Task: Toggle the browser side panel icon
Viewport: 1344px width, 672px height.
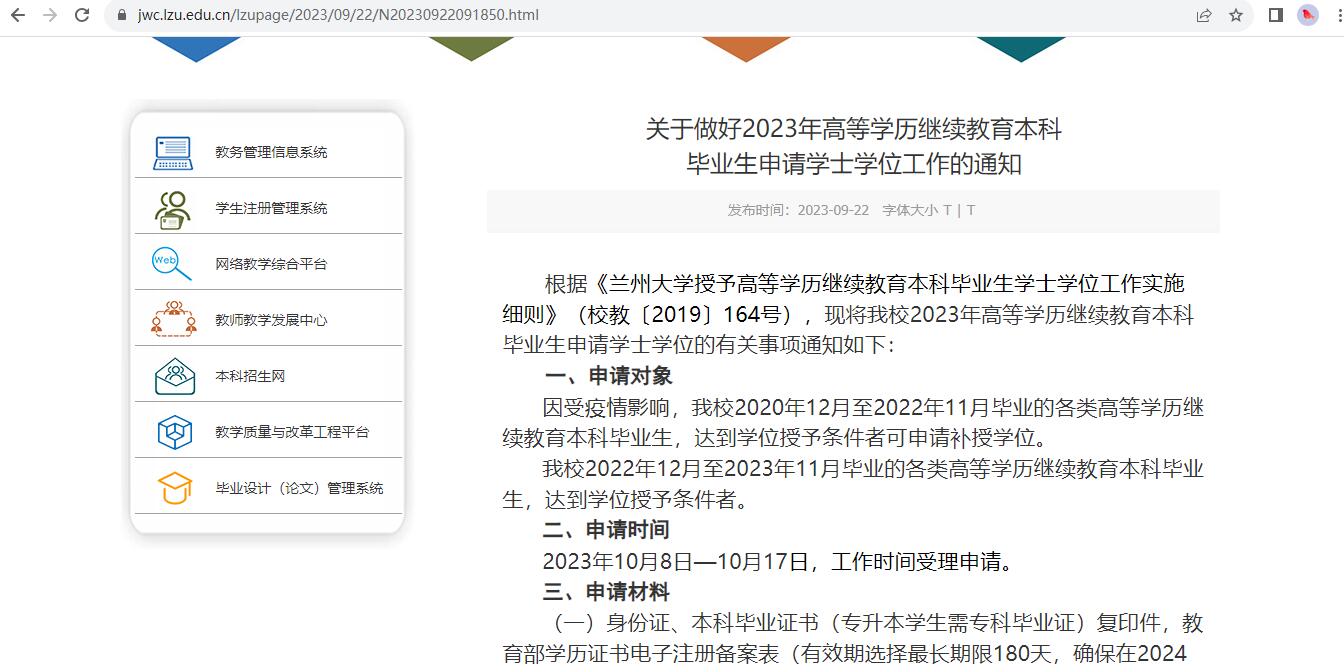Action: pos(1274,16)
